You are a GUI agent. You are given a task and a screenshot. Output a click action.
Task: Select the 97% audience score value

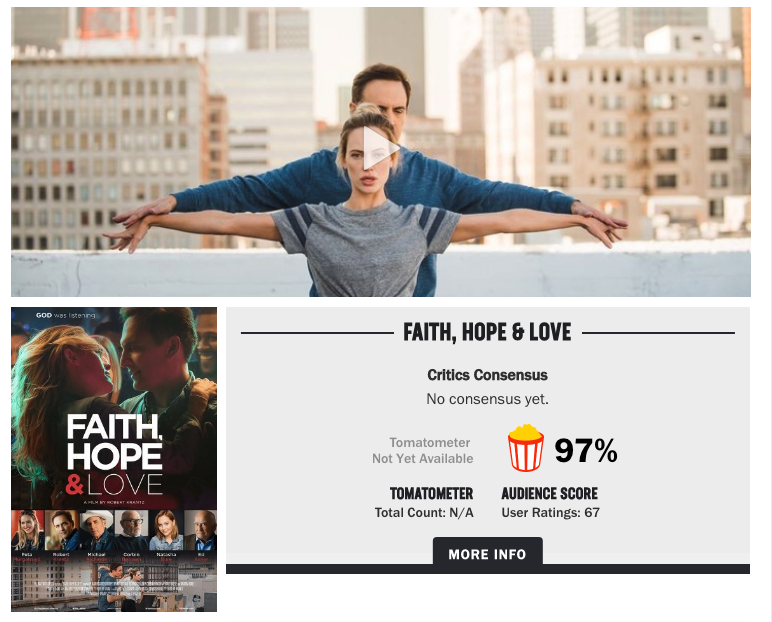pos(586,450)
